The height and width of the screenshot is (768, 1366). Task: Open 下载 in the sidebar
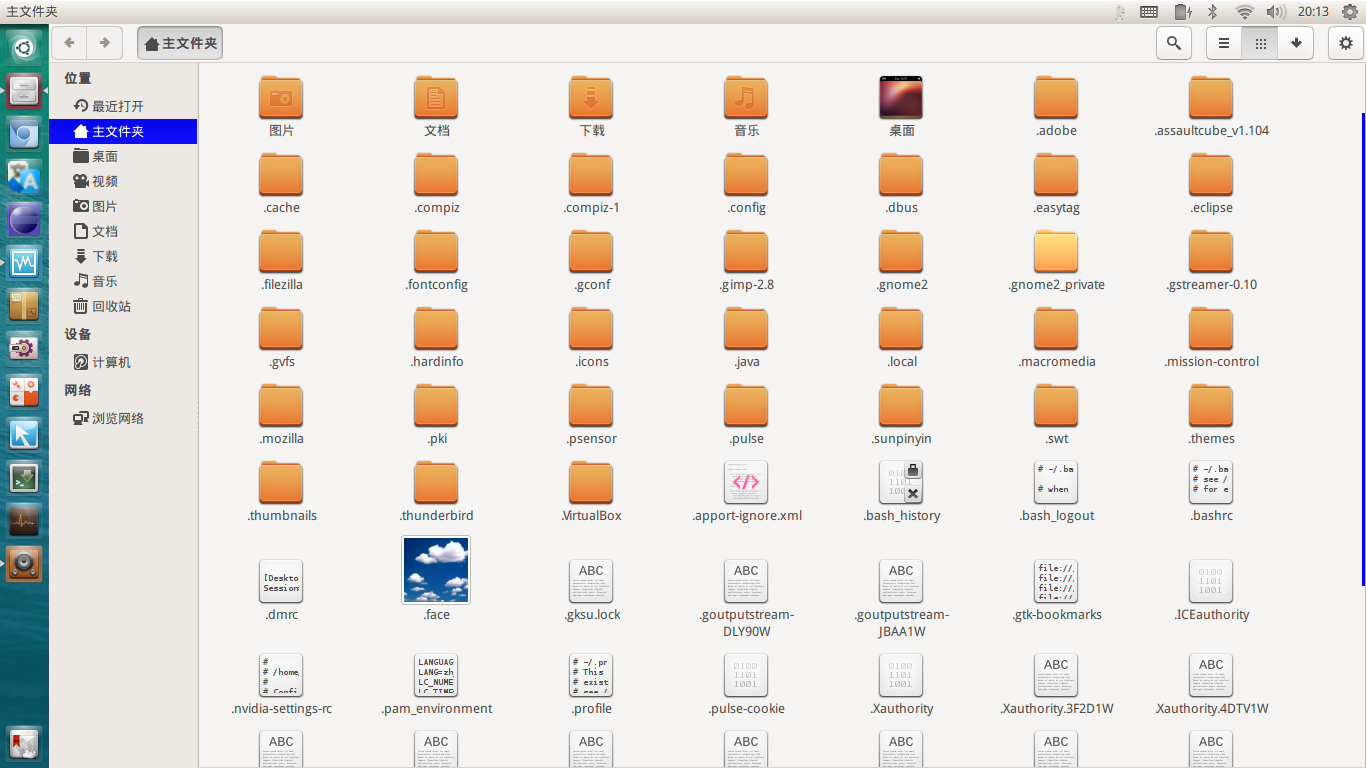pos(123,256)
